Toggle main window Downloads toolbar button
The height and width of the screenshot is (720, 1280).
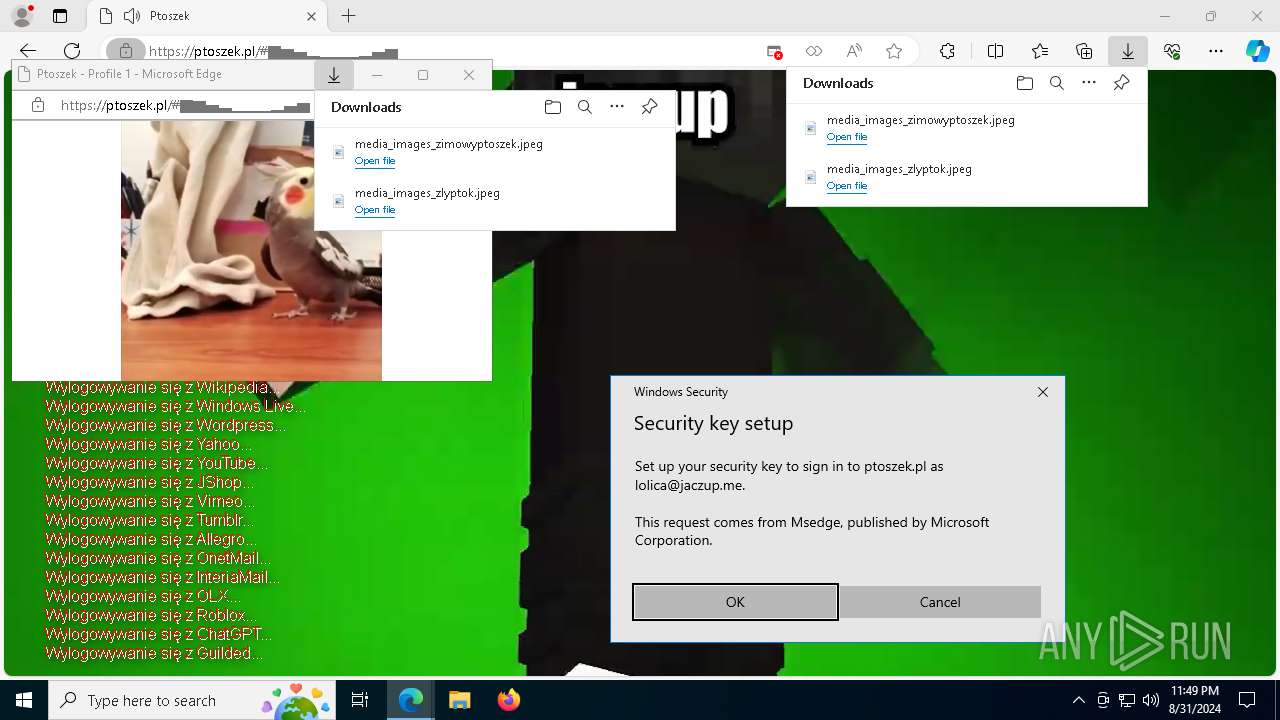[1128, 51]
